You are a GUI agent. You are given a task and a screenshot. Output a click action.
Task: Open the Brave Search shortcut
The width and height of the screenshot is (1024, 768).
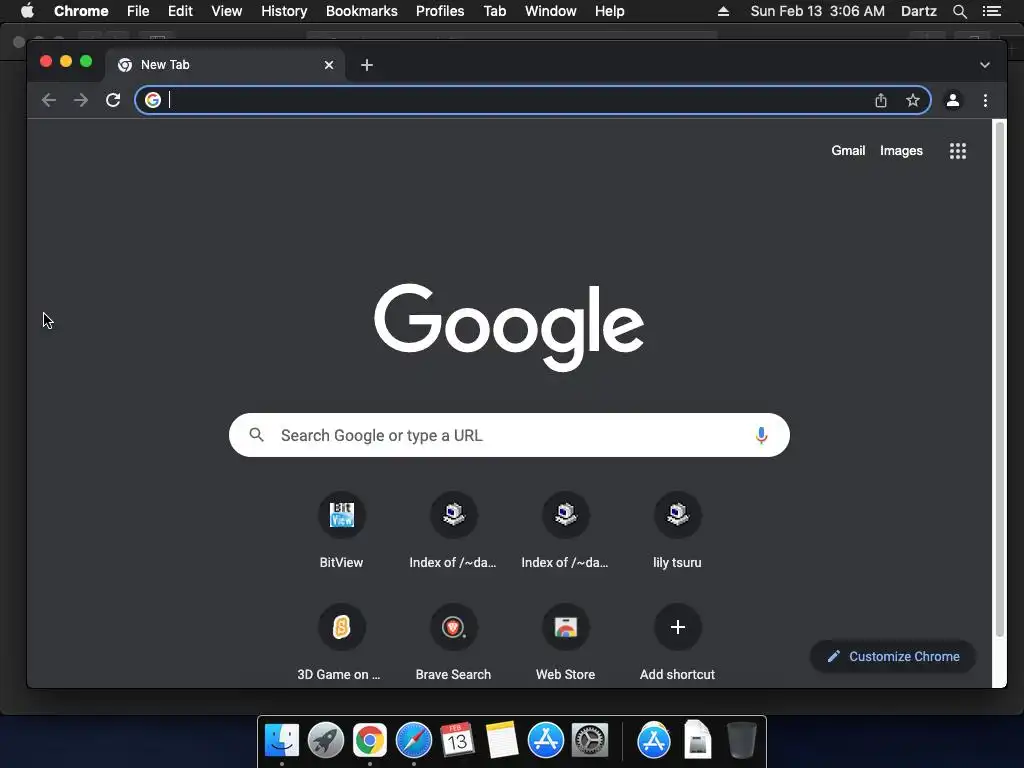click(453, 627)
